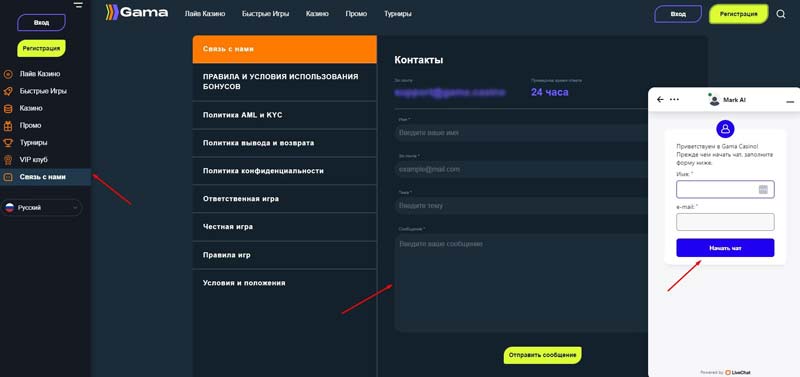The height and width of the screenshot is (377, 800).
Task: Open Правила и условия использования бонусов
Action: point(284,82)
